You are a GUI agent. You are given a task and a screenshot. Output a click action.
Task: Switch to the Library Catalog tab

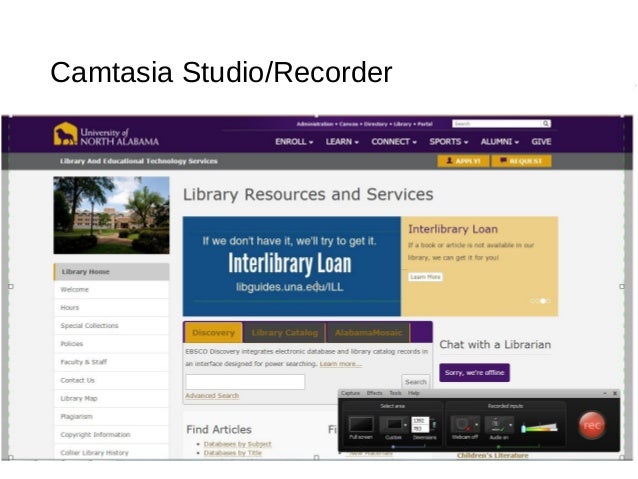point(284,332)
